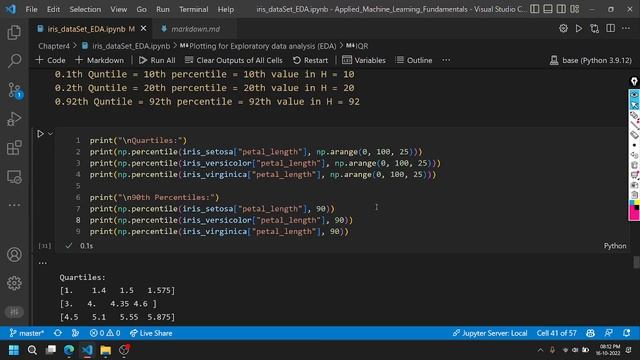The image size is (640, 360).
Task: Open the Extensions view
Action: point(14,148)
